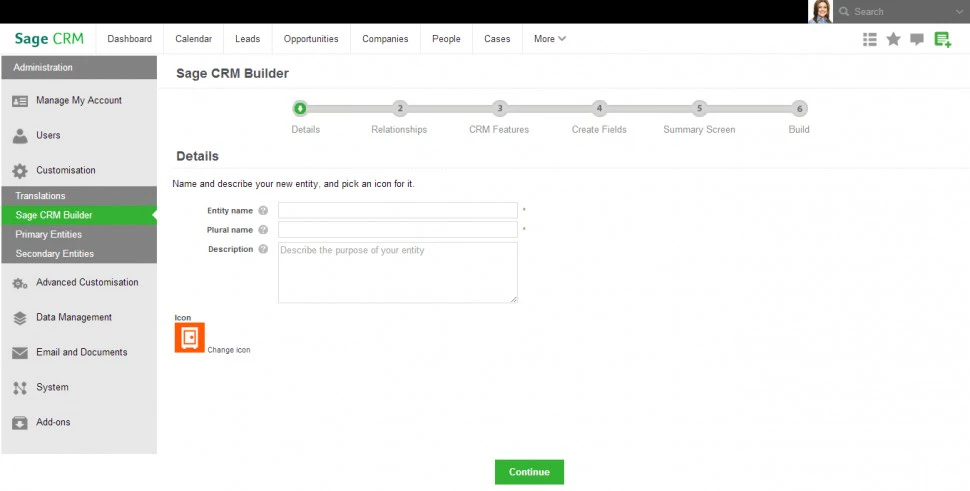Click the System nodes icon
This screenshot has height=491, width=970.
point(20,388)
